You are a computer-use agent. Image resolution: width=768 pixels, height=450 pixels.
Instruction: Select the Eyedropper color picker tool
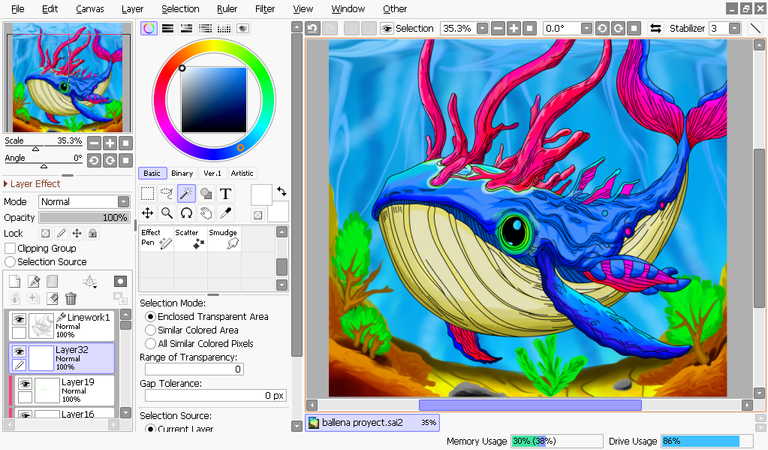[225, 213]
